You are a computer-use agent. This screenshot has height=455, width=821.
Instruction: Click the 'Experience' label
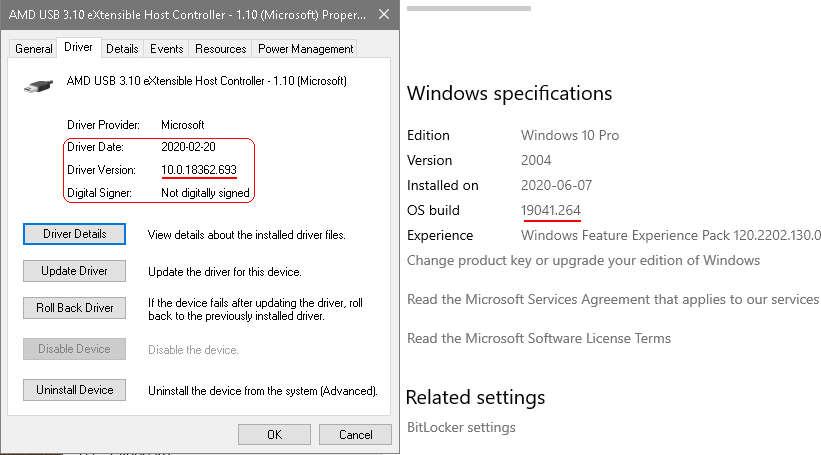[440, 235]
